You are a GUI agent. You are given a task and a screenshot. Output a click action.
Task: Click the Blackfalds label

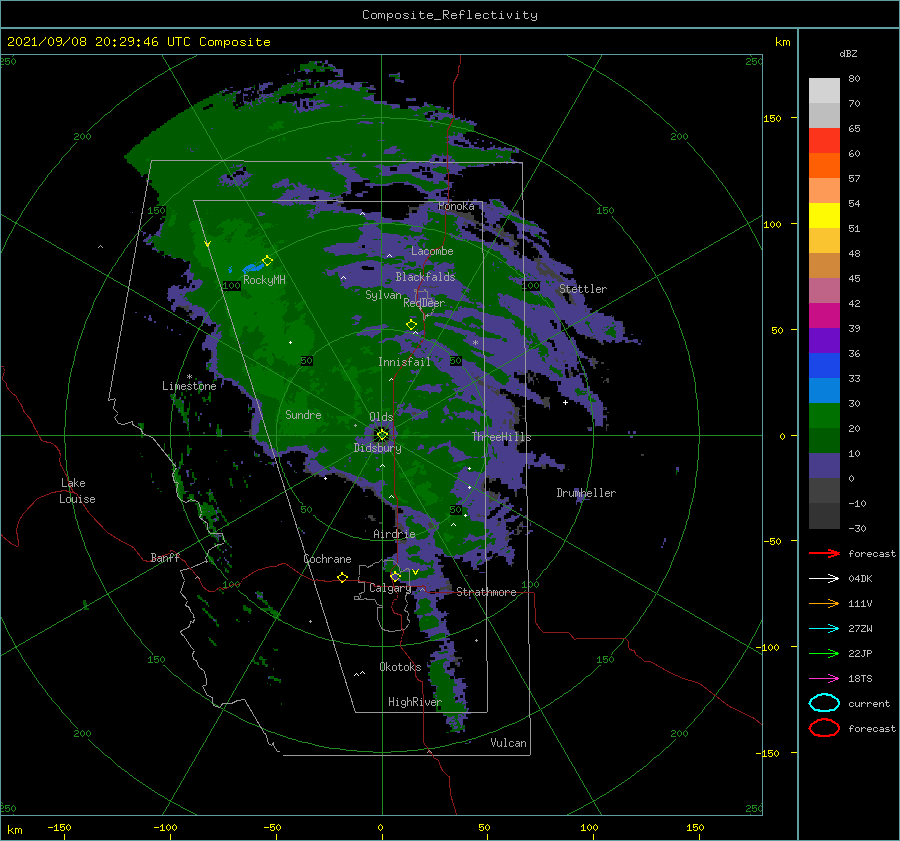(x=425, y=277)
